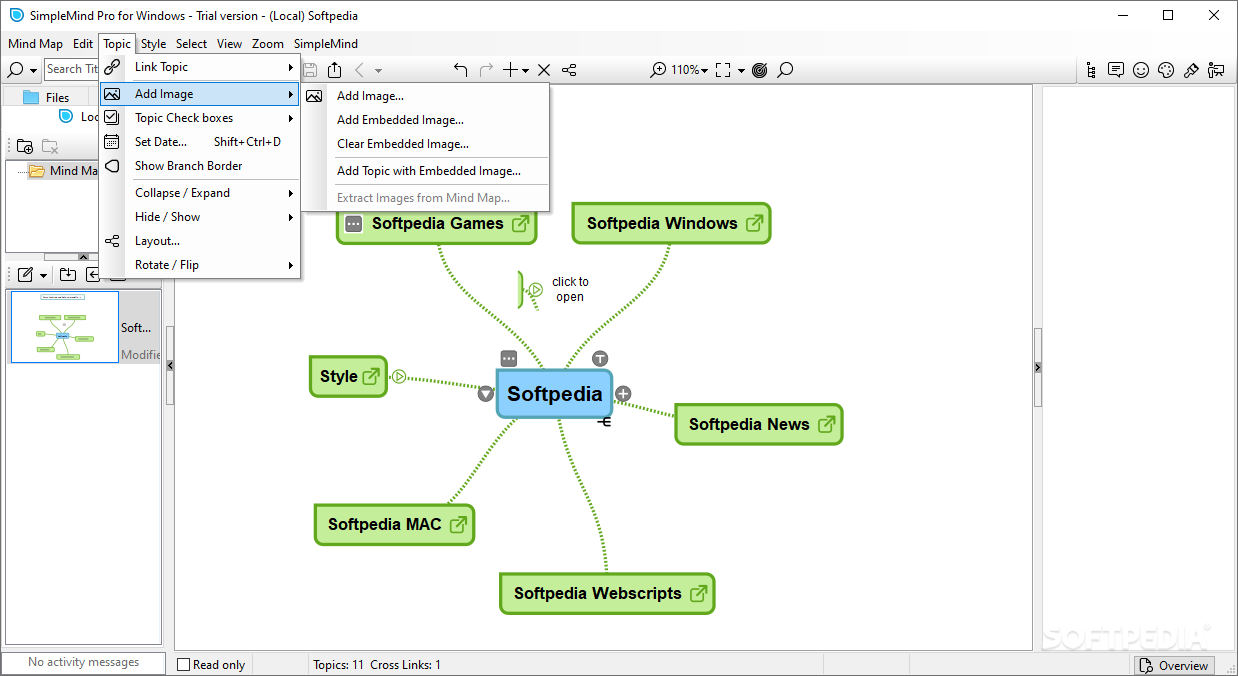Image resolution: width=1238 pixels, height=676 pixels.
Task: Open the View menu
Action: pos(230,44)
